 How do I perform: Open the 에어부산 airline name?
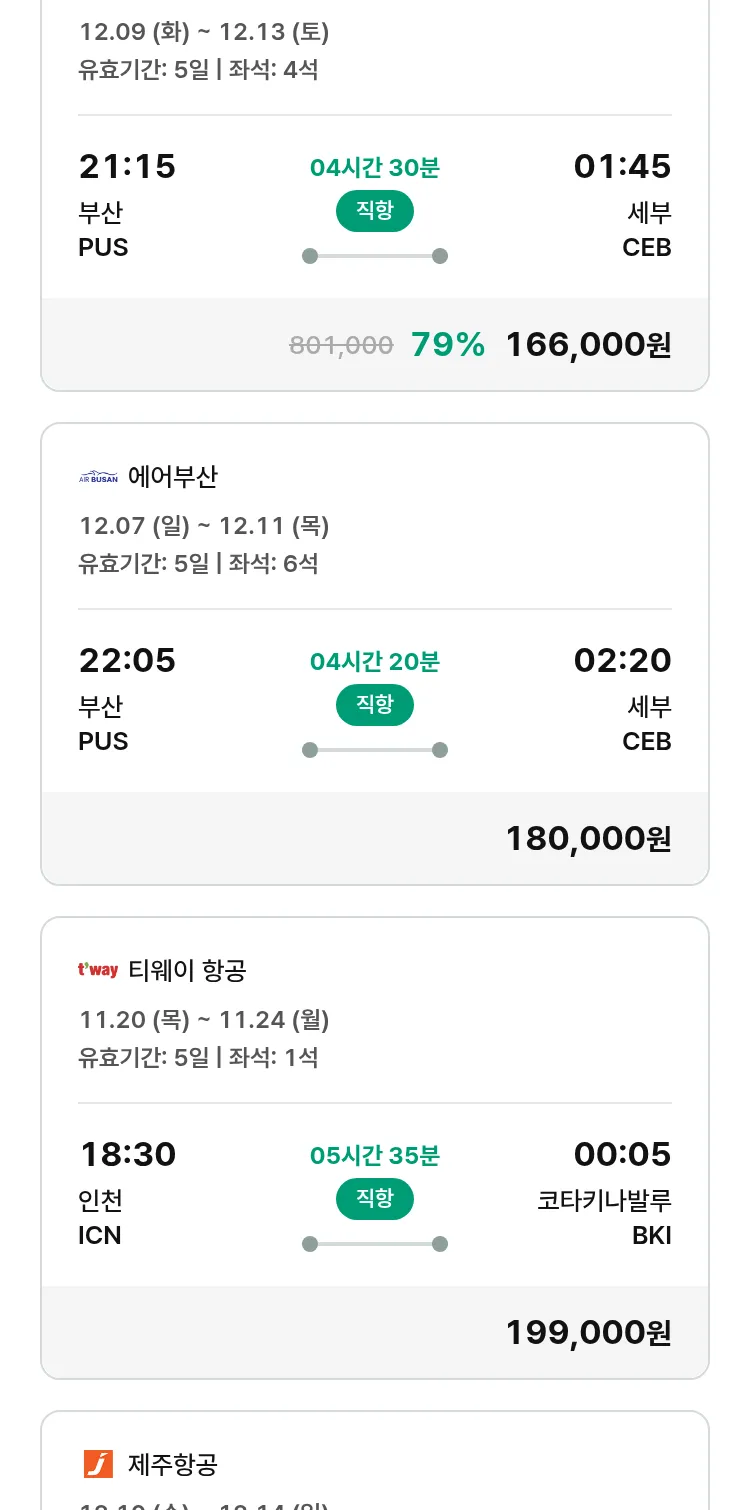pyautogui.click(x=173, y=477)
